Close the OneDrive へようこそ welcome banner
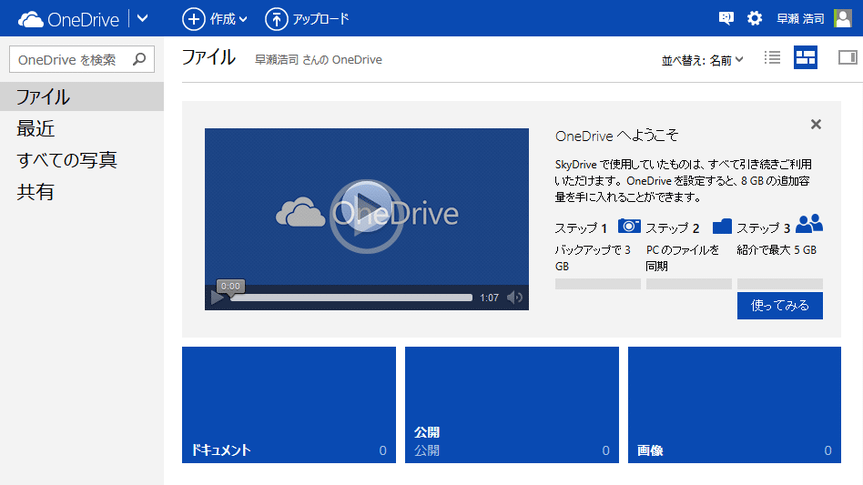 click(x=816, y=124)
